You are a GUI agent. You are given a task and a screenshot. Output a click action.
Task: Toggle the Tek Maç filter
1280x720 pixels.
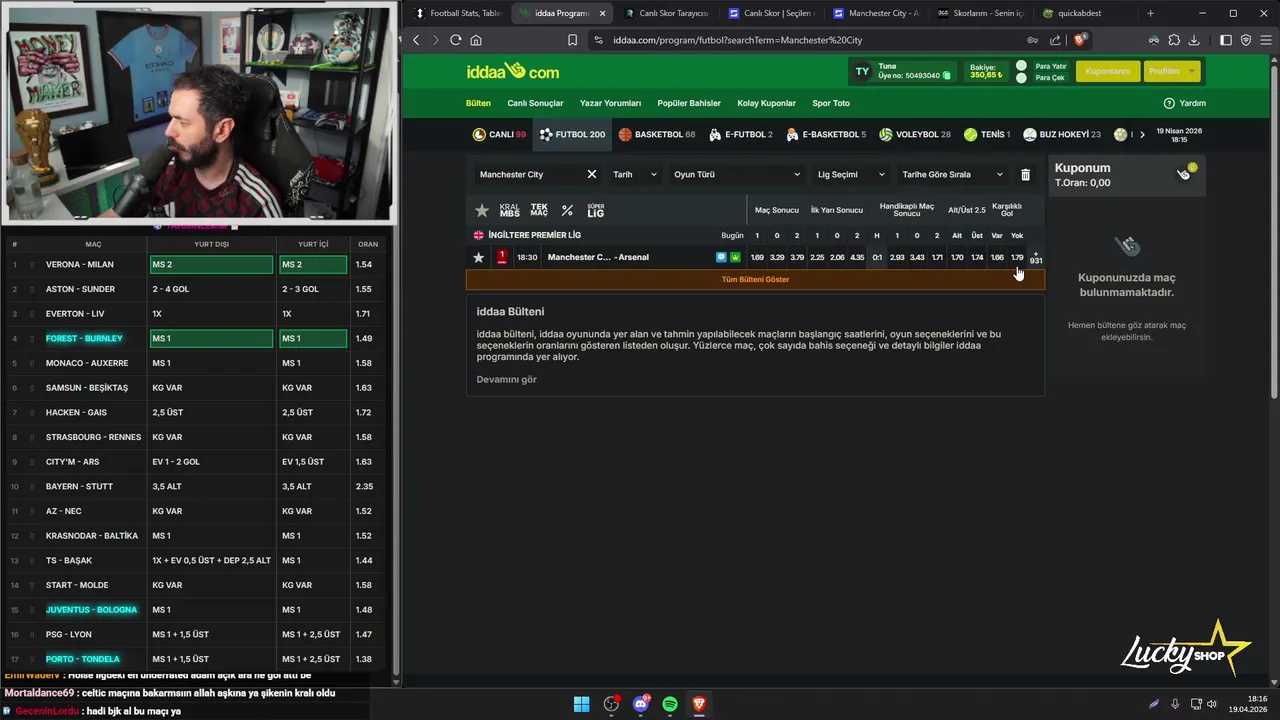(x=539, y=210)
